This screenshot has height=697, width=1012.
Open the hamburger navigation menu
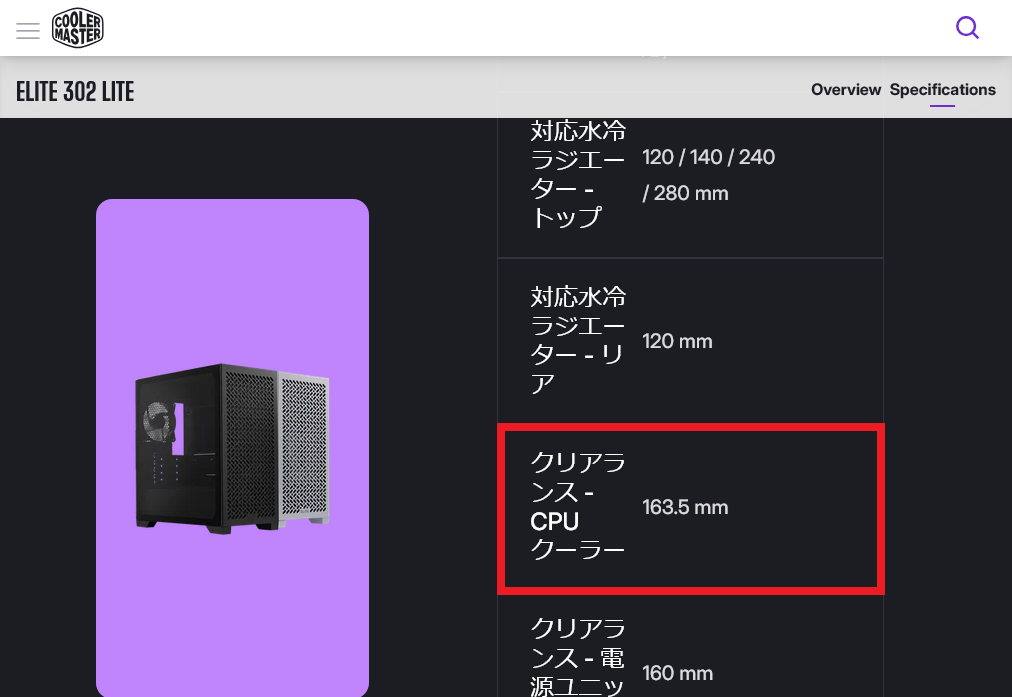28,30
